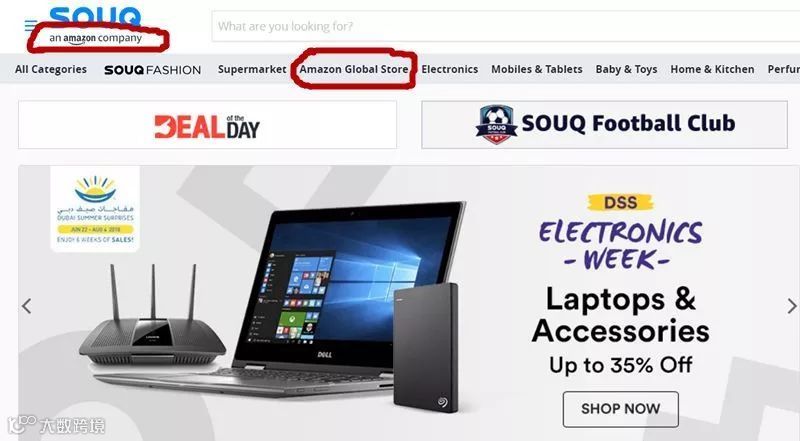Focus the "What are you looking for?" search box
Viewport: 800px width, 441px height.
tap(505, 26)
